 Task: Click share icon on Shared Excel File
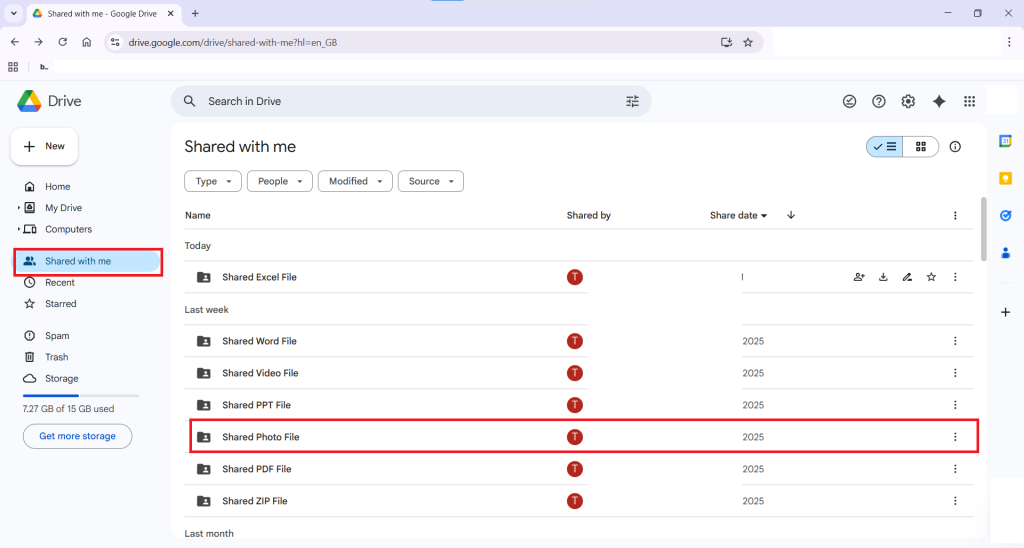click(x=859, y=277)
